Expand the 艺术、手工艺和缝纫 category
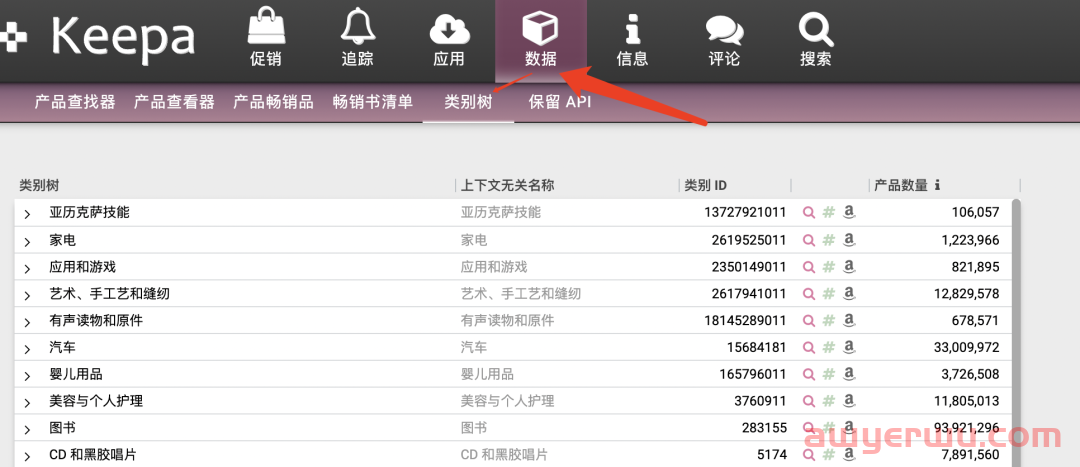Image resolution: width=1080 pixels, height=467 pixels. coord(27,295)
